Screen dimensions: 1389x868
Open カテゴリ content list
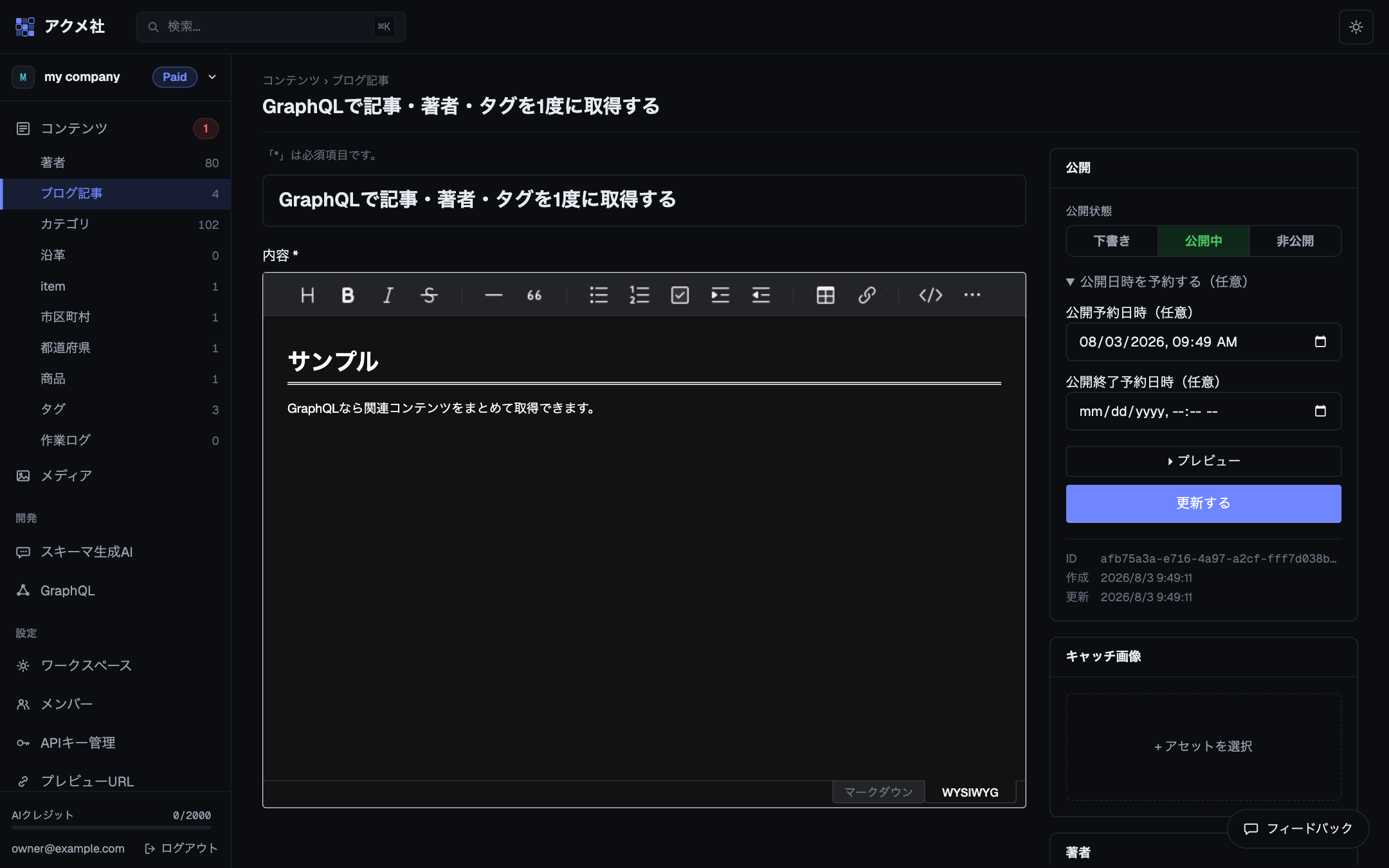click(x=116, y=224)
